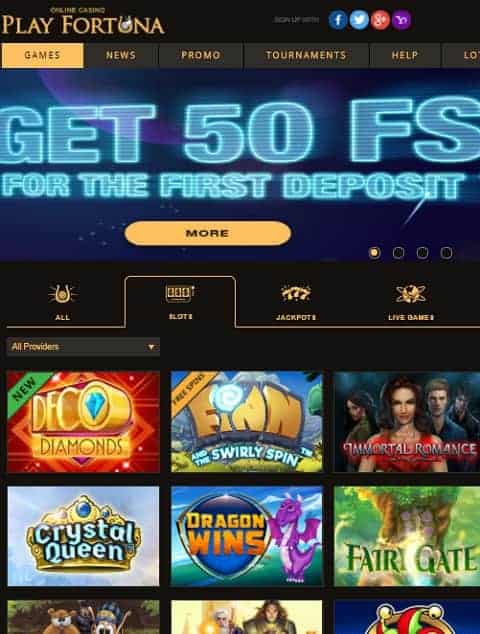Click the More button on banner
Image resolution: width=480 pixels, height=634 pixels.
click(x=207, y=233)
